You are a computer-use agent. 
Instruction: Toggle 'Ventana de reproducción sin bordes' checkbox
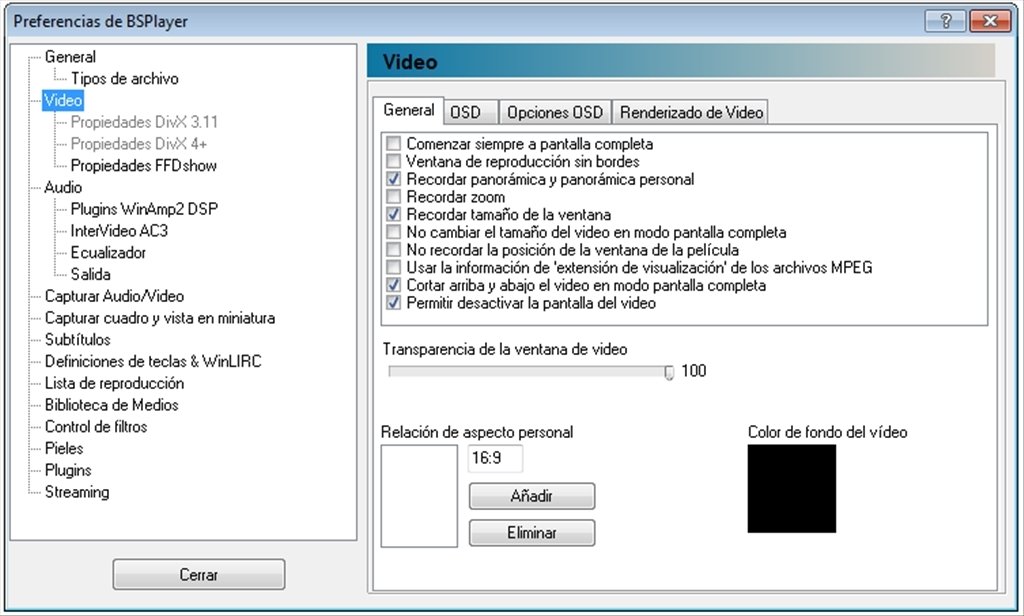click(393, 161)
